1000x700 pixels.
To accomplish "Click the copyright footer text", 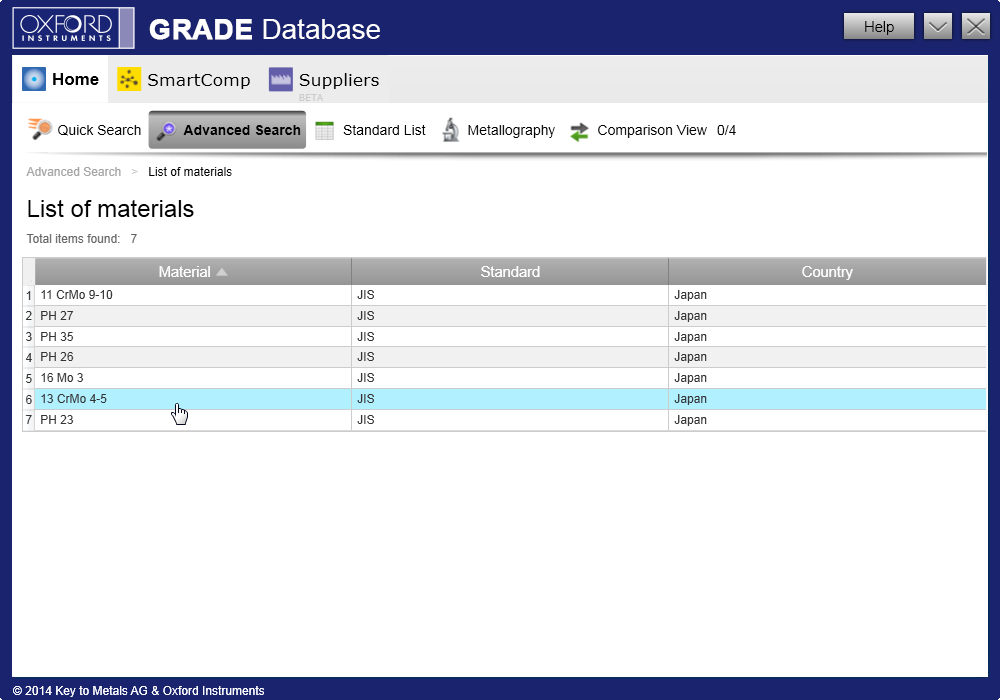I will [138, 690].
